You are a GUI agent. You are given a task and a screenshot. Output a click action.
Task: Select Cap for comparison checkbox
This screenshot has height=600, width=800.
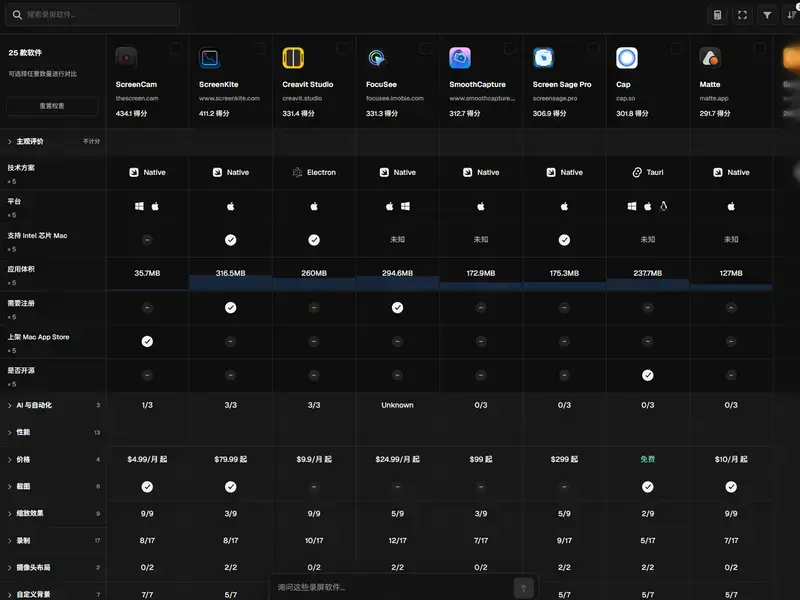676,48
